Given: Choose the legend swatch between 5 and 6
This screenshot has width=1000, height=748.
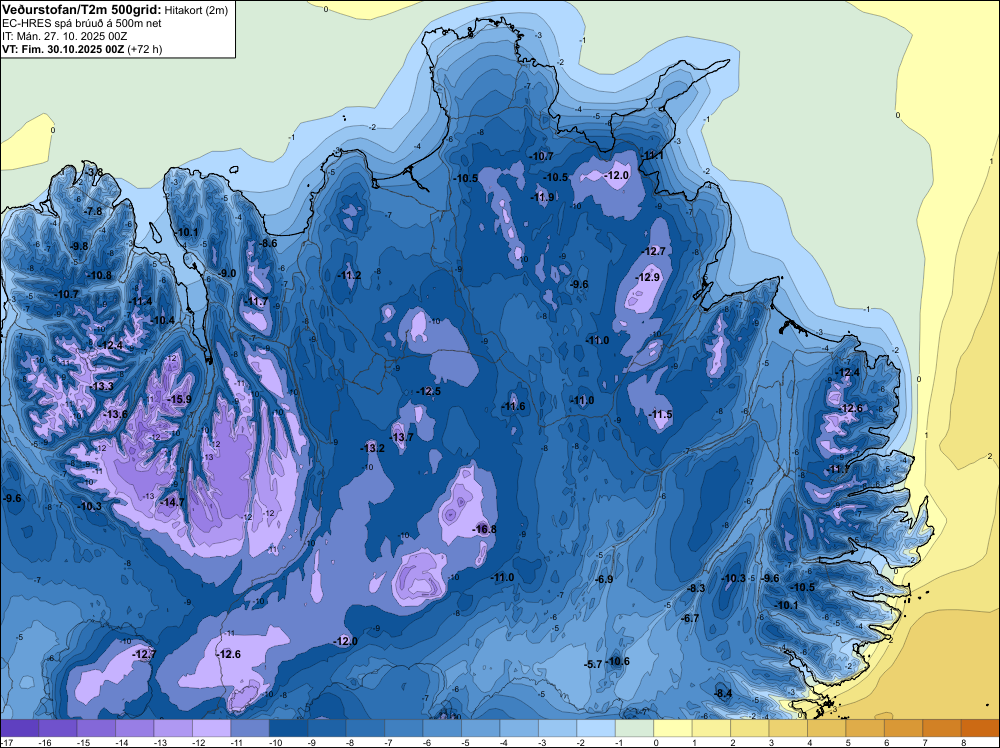Looking at the screenshot, I should [865, 728].
